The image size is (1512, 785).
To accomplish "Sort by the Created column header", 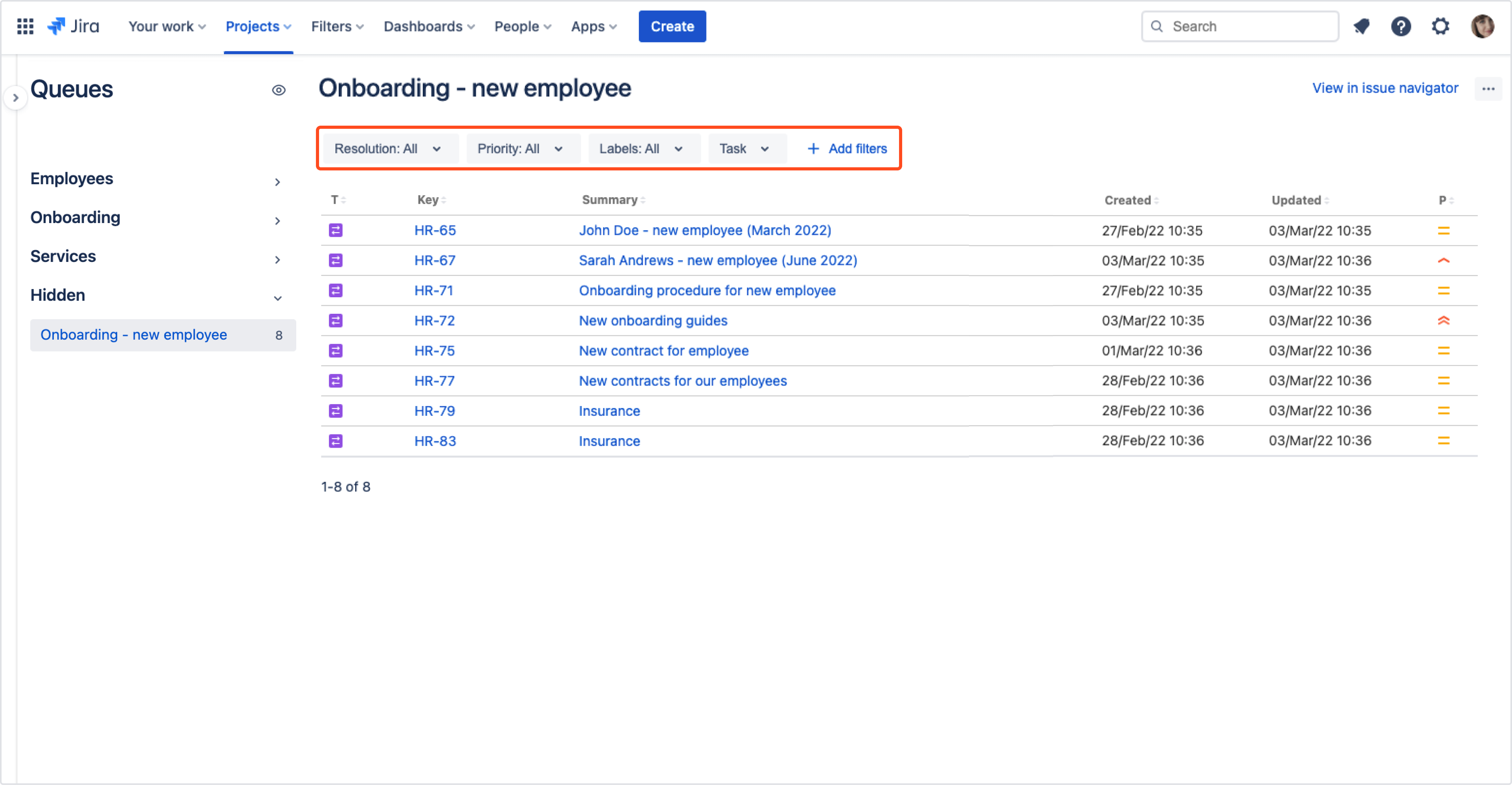I will pos(1131,201).
